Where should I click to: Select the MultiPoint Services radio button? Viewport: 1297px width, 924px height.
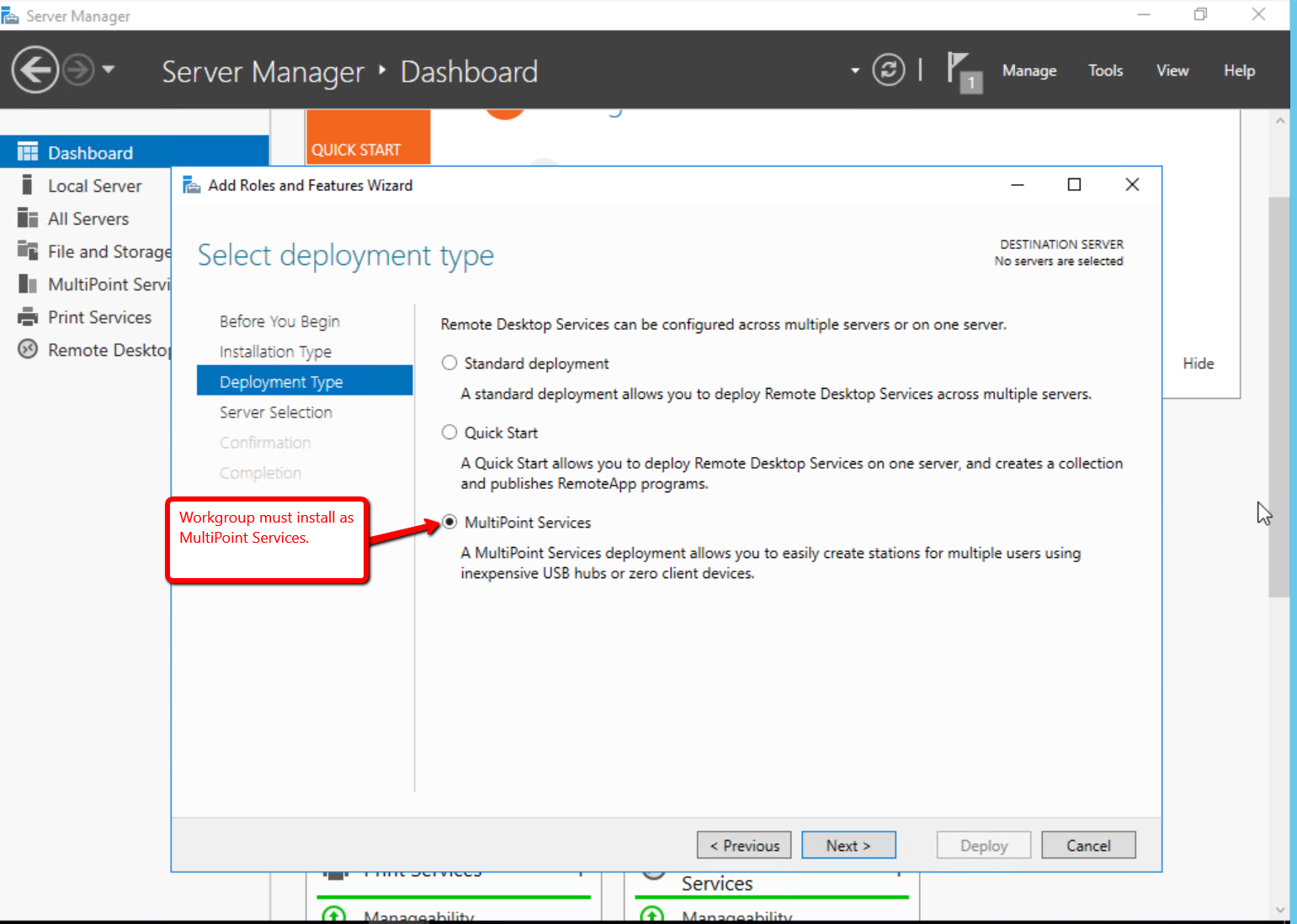449,522
